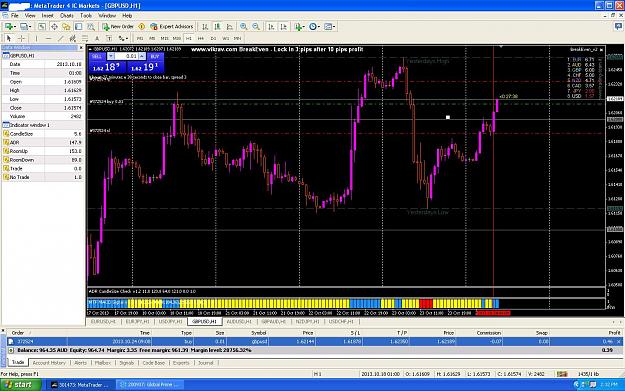Switch chart to line chart type
The image size is (625, 391).
click(x=230, y=27)
